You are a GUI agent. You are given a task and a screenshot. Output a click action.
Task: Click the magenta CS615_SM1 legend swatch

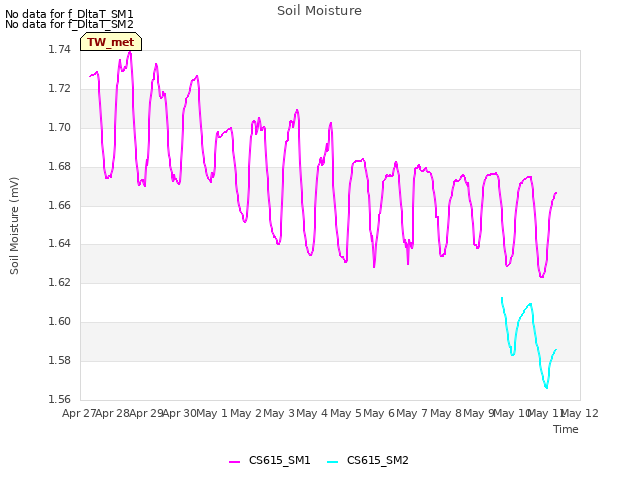pyautogui.click(x=234, y=462)
